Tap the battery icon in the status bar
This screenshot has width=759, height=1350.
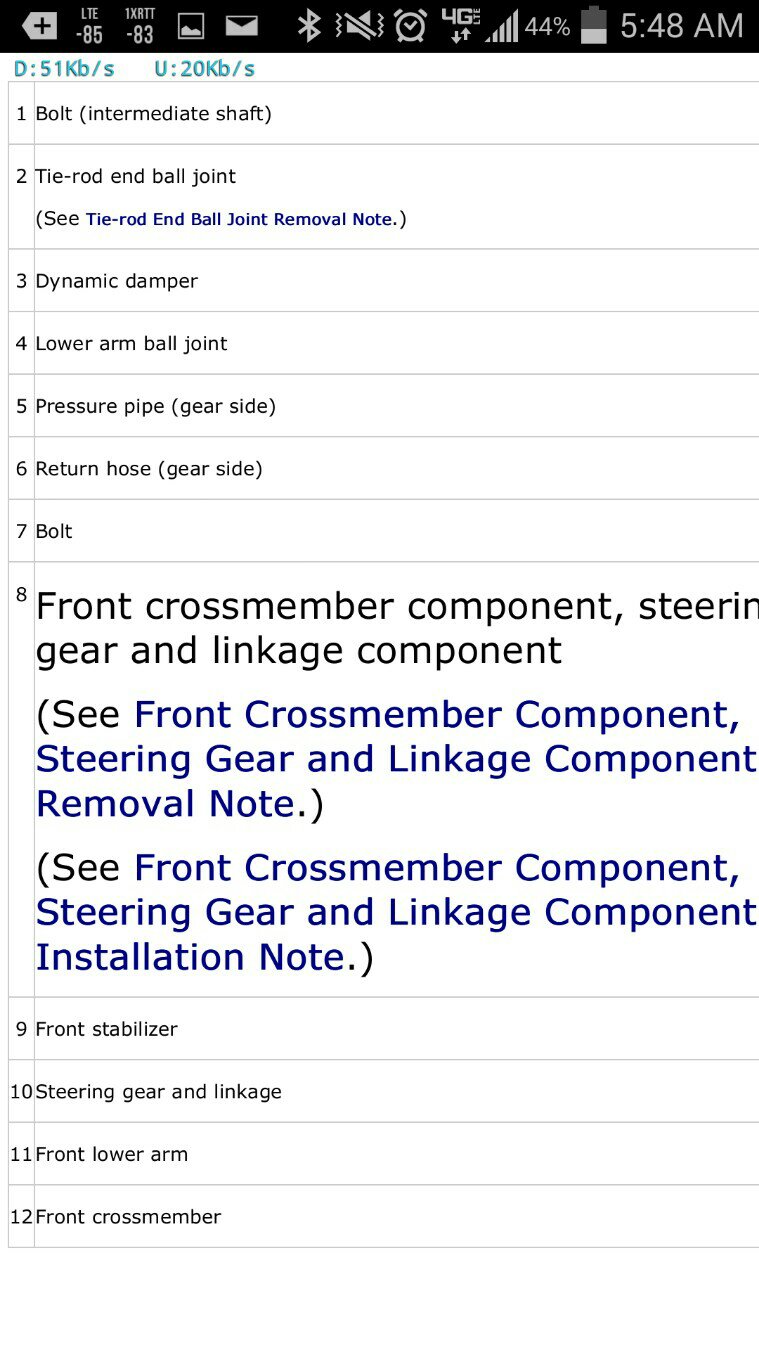tap(594, 25)
